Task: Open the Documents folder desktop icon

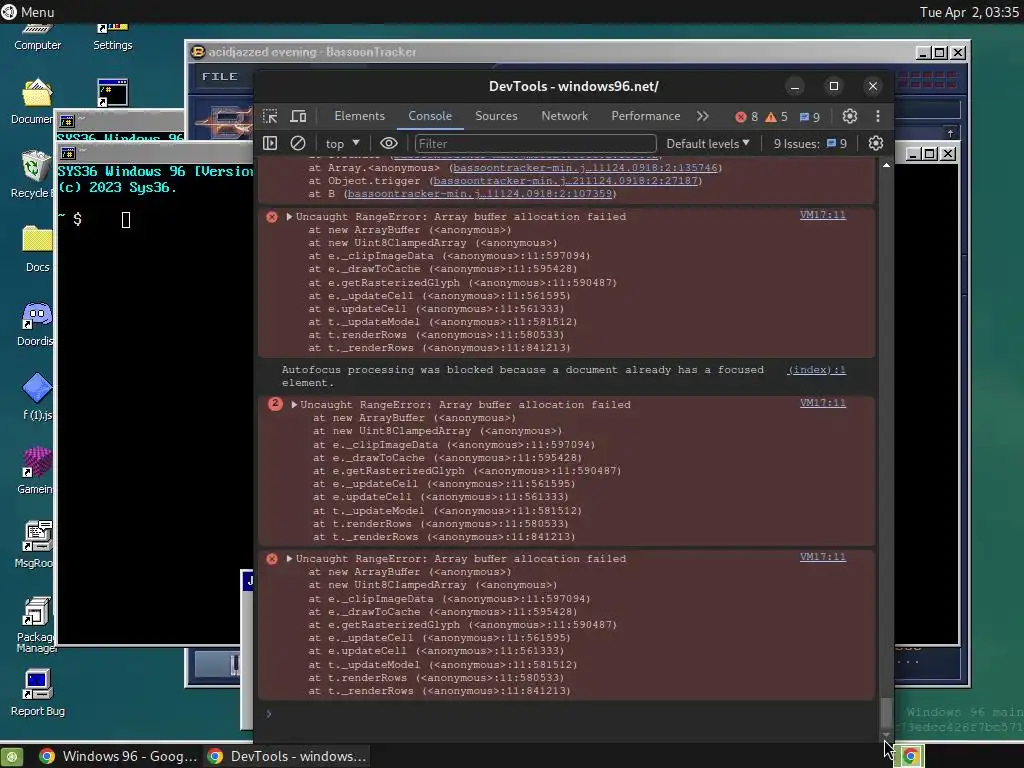Action: 35,101
